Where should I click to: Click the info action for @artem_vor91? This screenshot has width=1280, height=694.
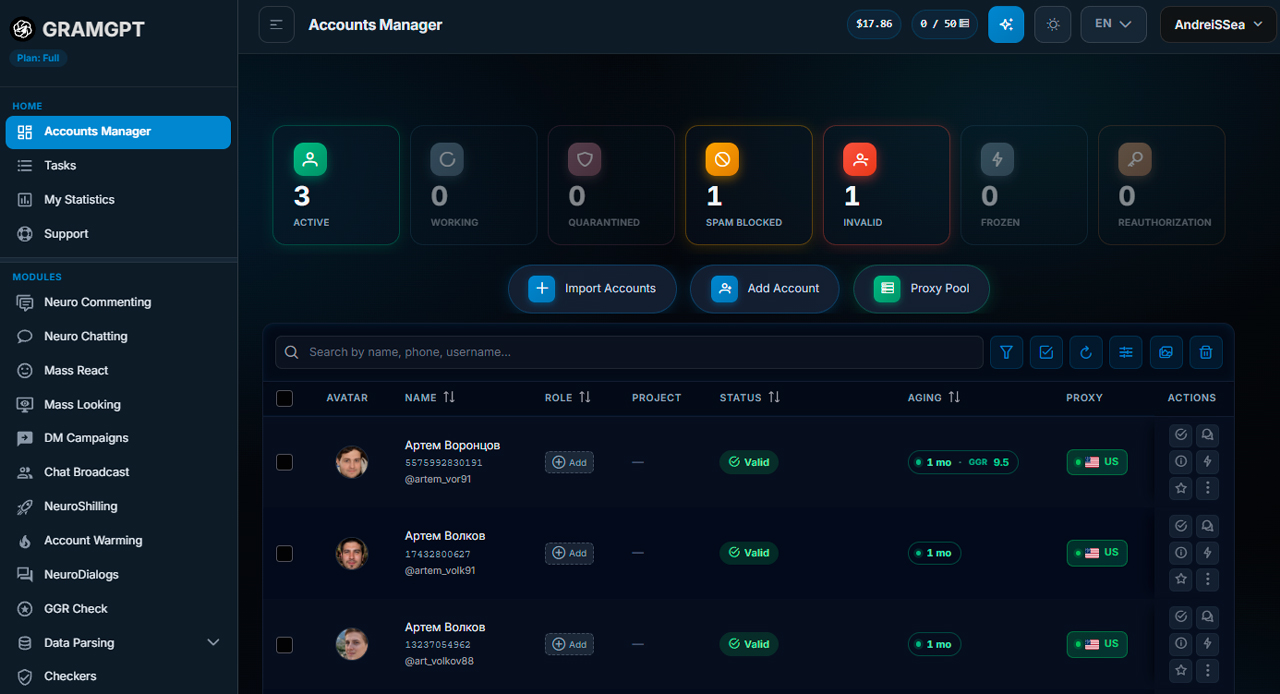pyautogui.click(x=1181, y=462)
